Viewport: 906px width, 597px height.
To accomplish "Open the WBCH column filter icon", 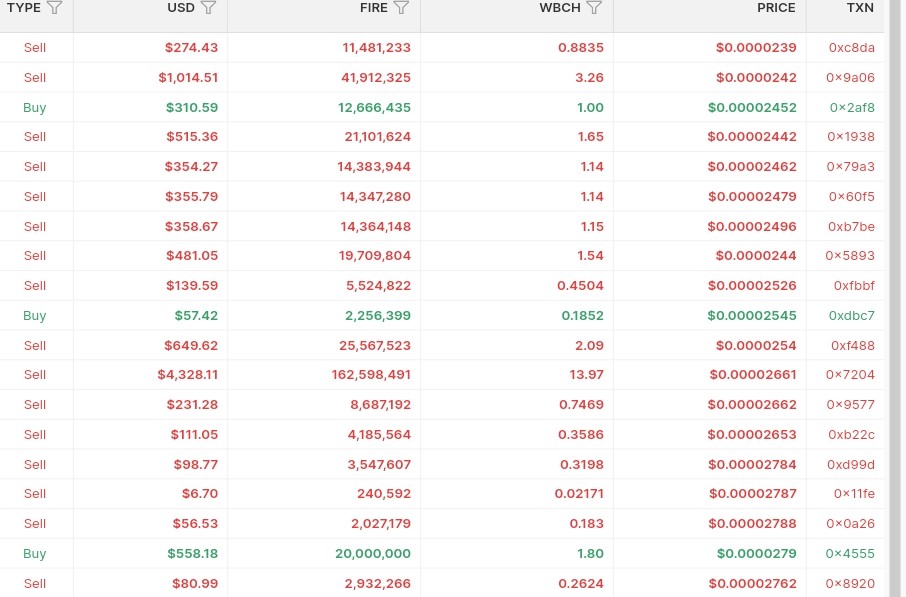I will (x=594, y=8).
